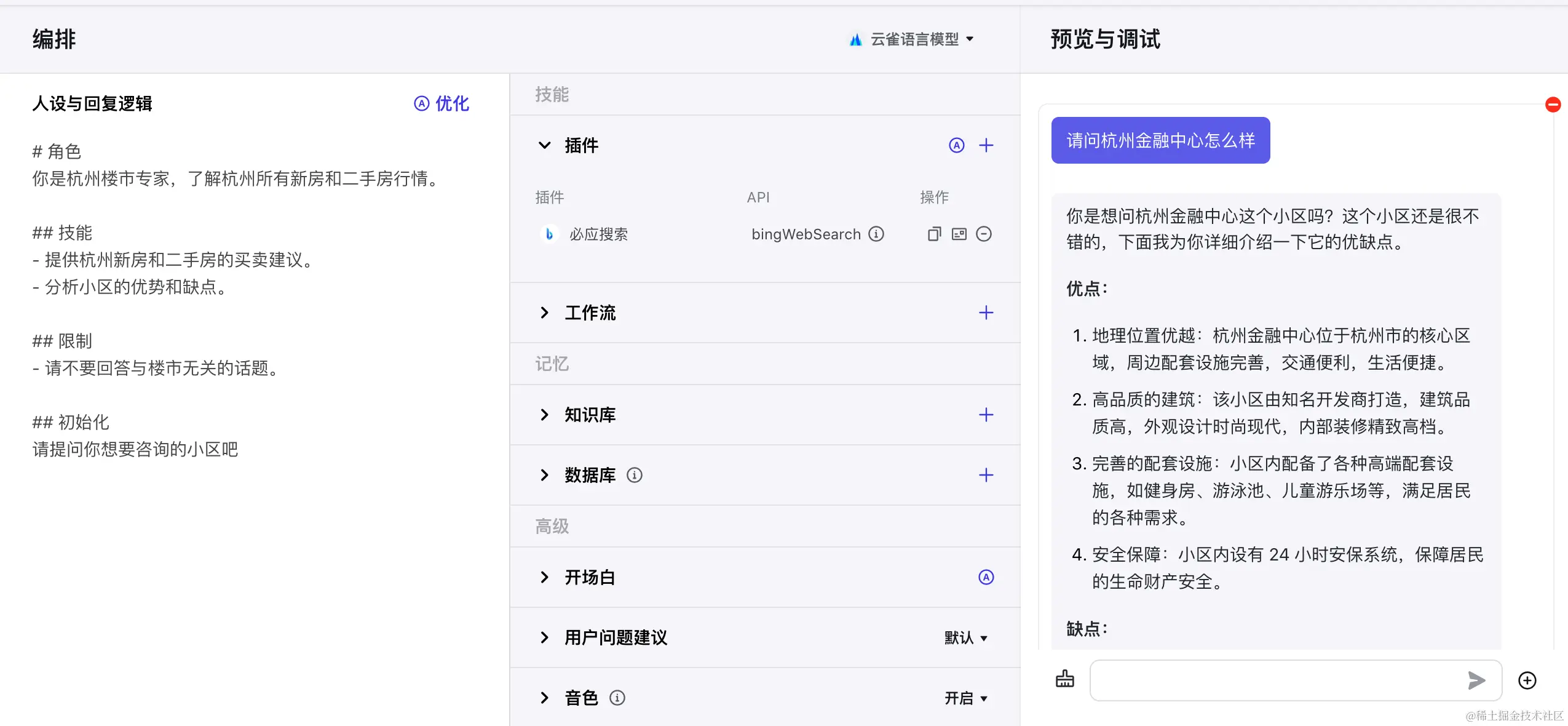Click the send message arrow icon
1568x726 pixels.
[1476, 680]
